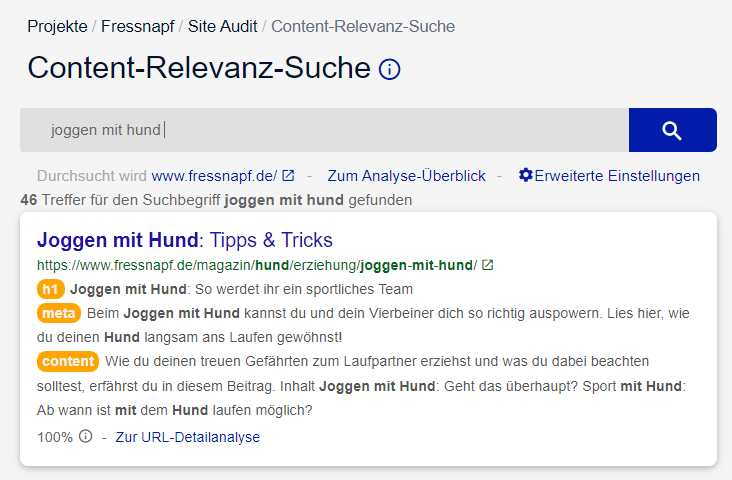This screenshot has height=480, width=732.
Task: Open Zum Analyse-Überblick link
Action: (x=406, y=176)
